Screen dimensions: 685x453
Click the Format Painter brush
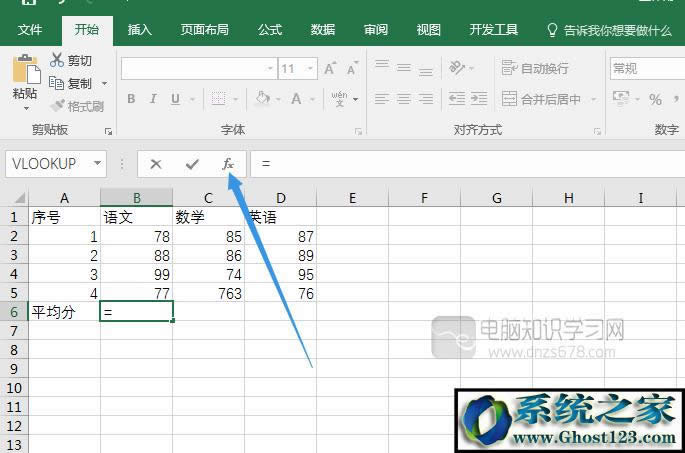click(x=77, y=105)
